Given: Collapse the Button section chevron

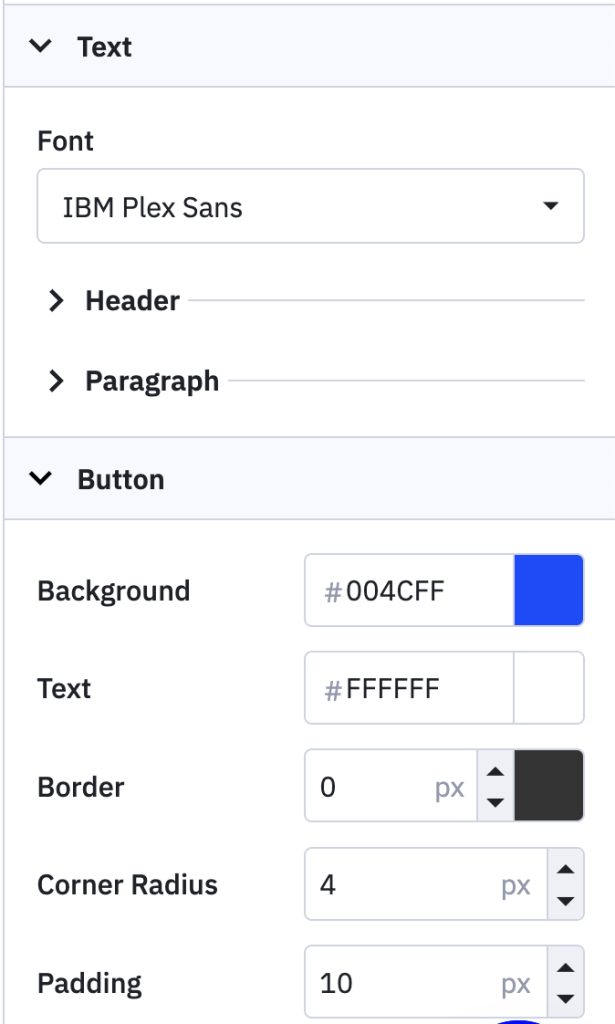Looking at the screenshot, I should click(x=41, y=479).
